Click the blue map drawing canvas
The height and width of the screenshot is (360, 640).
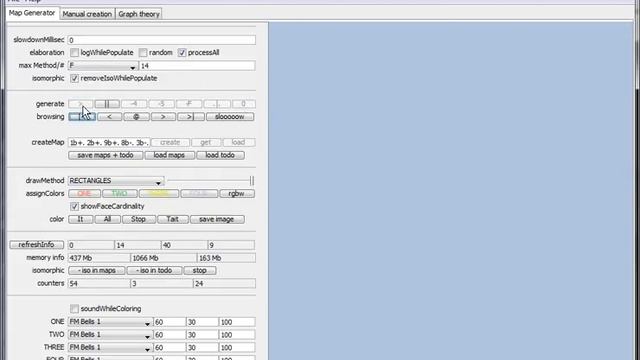pos(451,191)
